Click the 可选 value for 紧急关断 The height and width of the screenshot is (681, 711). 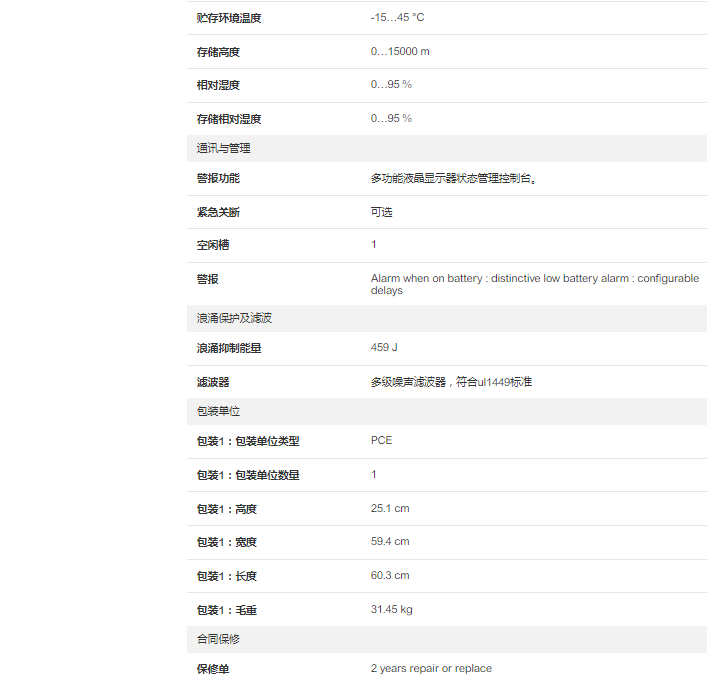click(382, 212)
